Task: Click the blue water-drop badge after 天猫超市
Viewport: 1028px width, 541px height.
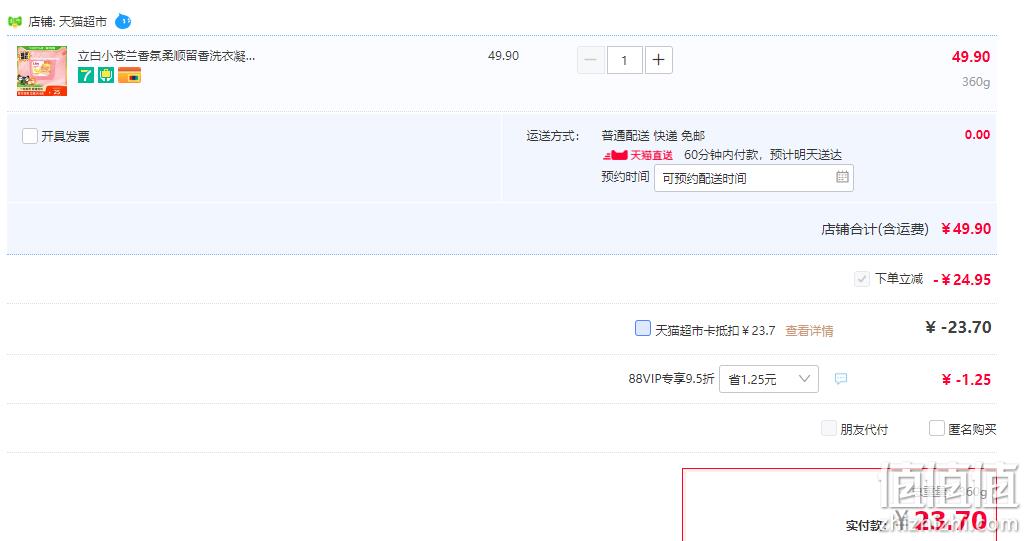Action: (123, 22)
